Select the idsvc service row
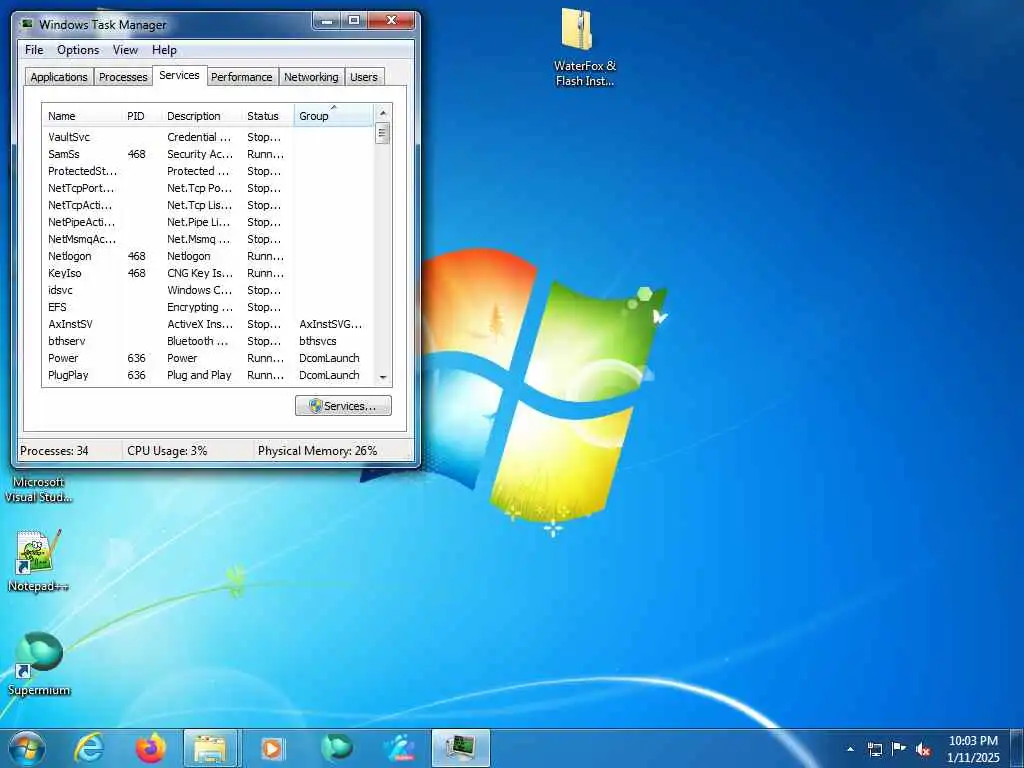The width and height of the screenshot is (1024, 768). 208,290
